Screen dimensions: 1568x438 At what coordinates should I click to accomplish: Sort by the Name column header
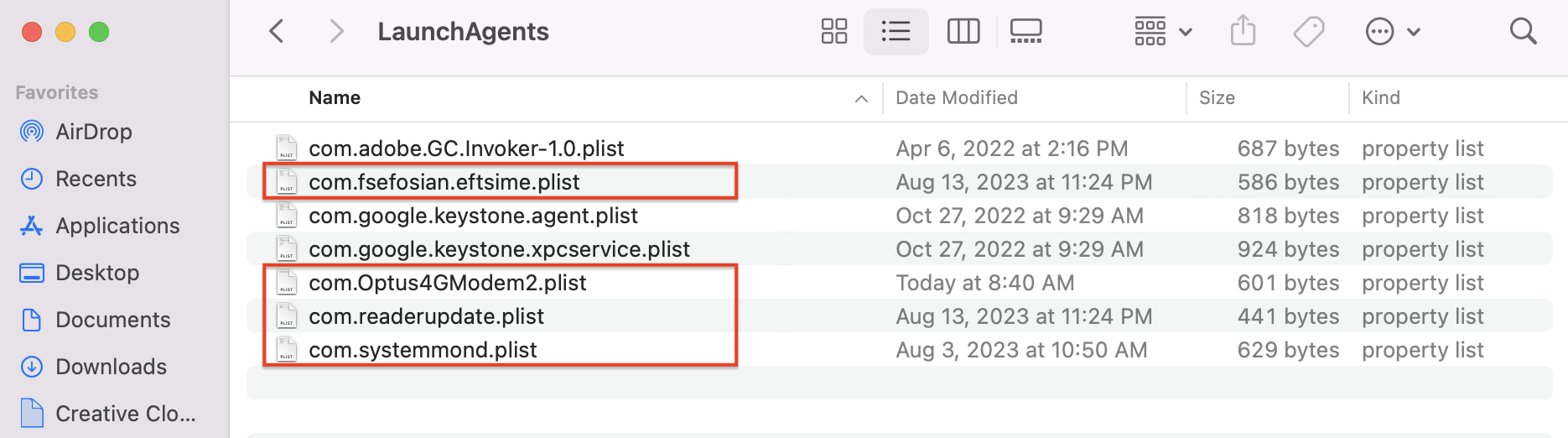tap(335, 98)
